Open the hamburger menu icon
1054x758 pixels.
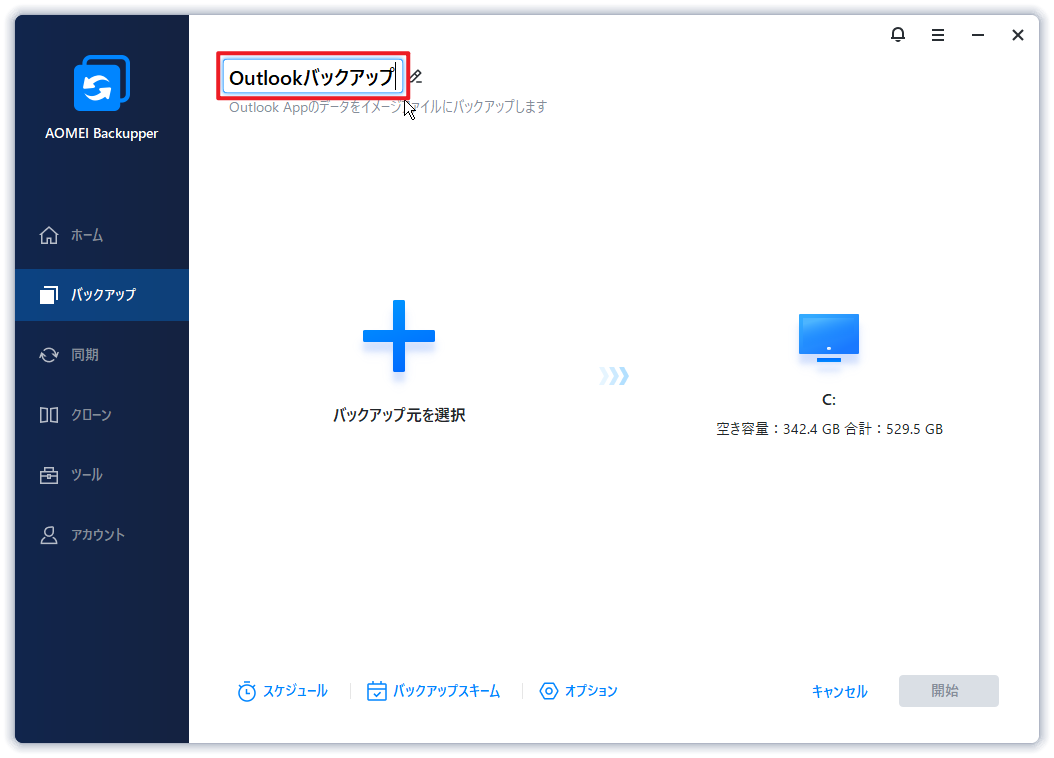click(x=938, y=35)
